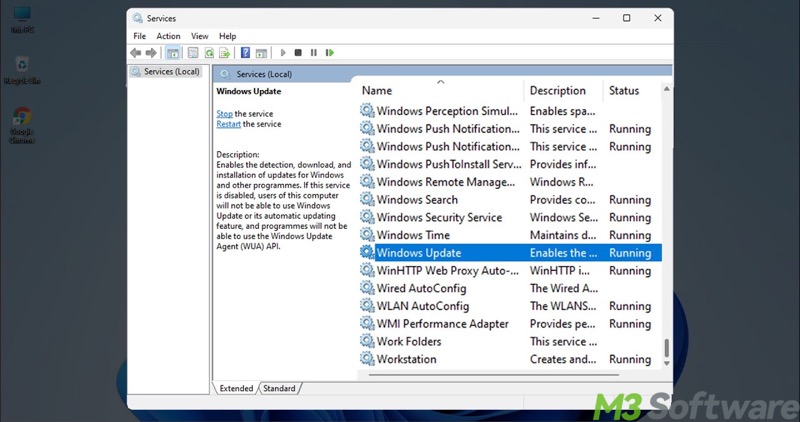The height and width of the screenshot is (422, 800).
Task: Switch to the Standard tab
Action: 279,388
